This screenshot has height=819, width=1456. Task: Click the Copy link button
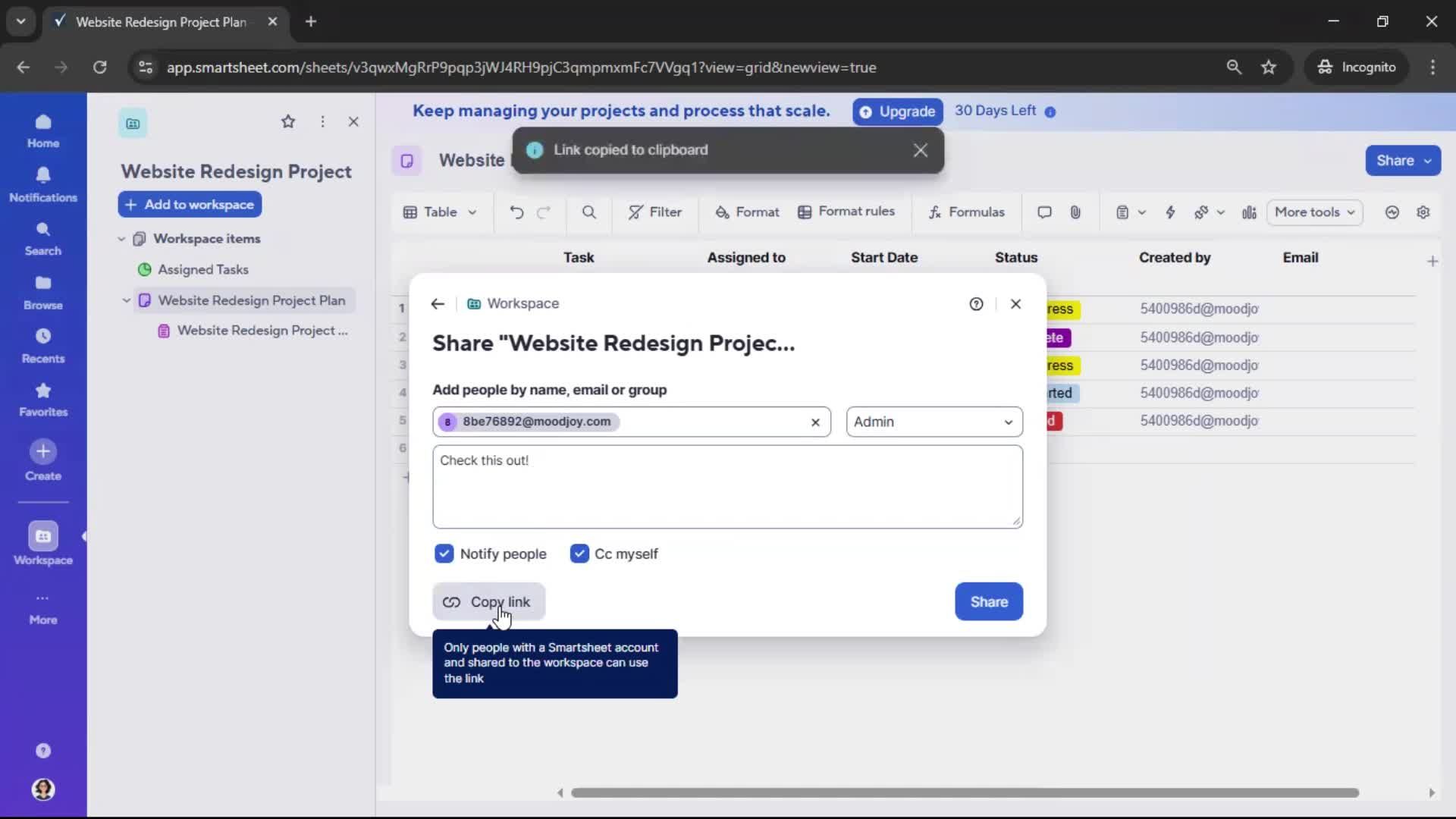point(489,601)
